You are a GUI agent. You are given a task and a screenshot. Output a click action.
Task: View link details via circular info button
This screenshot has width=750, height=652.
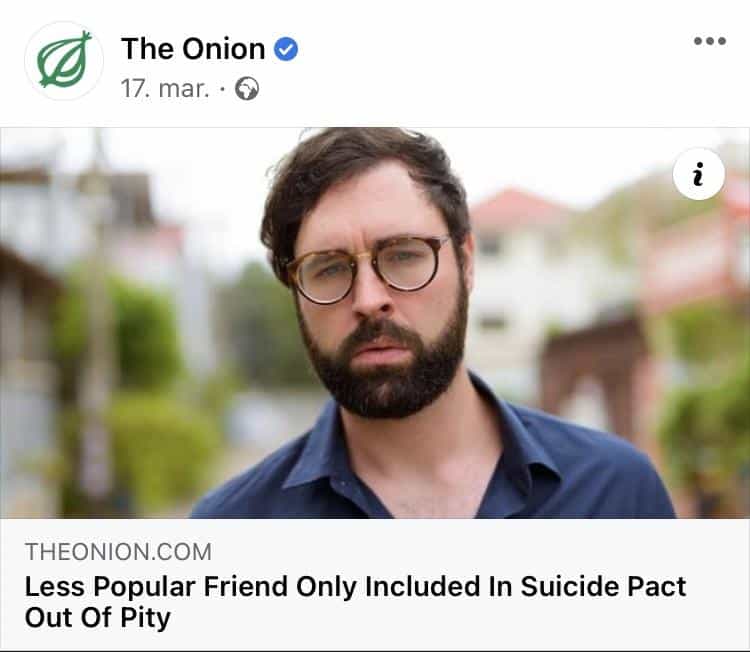(x=699, y=176)
